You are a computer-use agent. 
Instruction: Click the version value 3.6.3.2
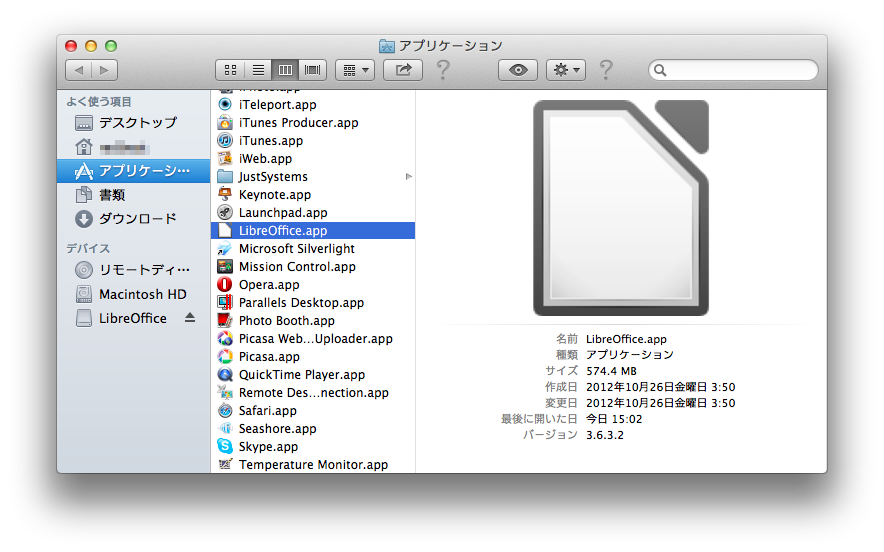(x=605, y=435)
